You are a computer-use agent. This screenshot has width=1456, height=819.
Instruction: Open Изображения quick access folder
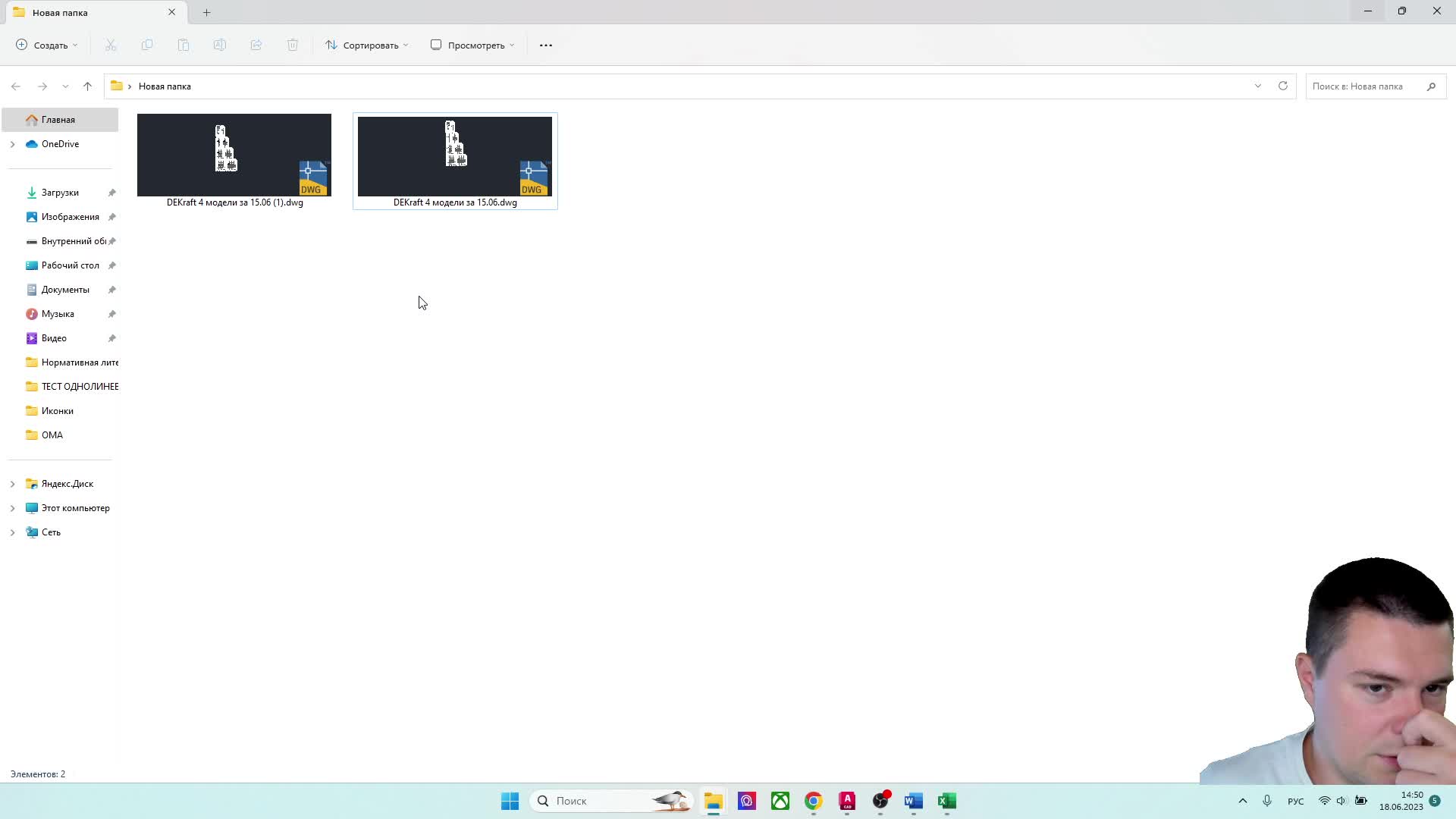[70, 217]
